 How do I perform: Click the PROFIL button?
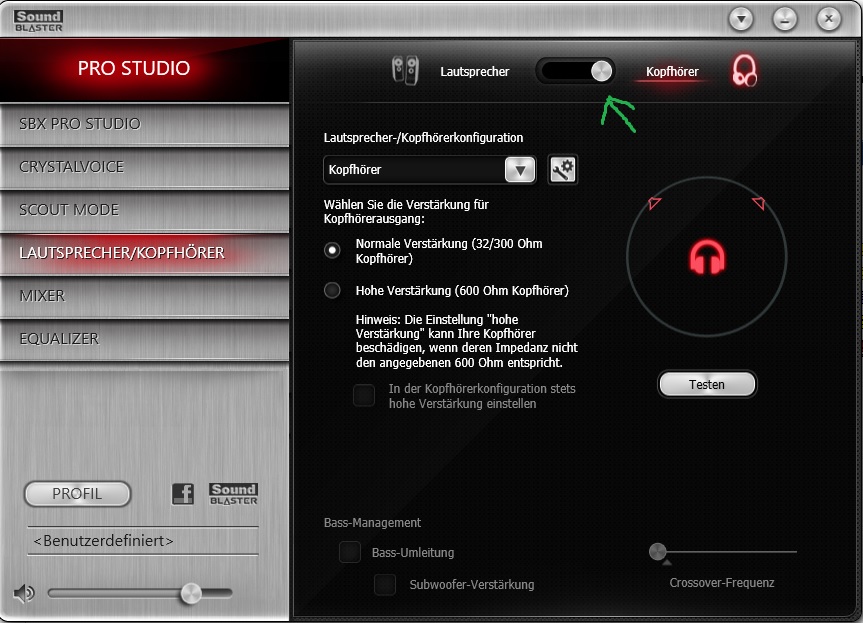pyautogui.click(x=78, y=494)
